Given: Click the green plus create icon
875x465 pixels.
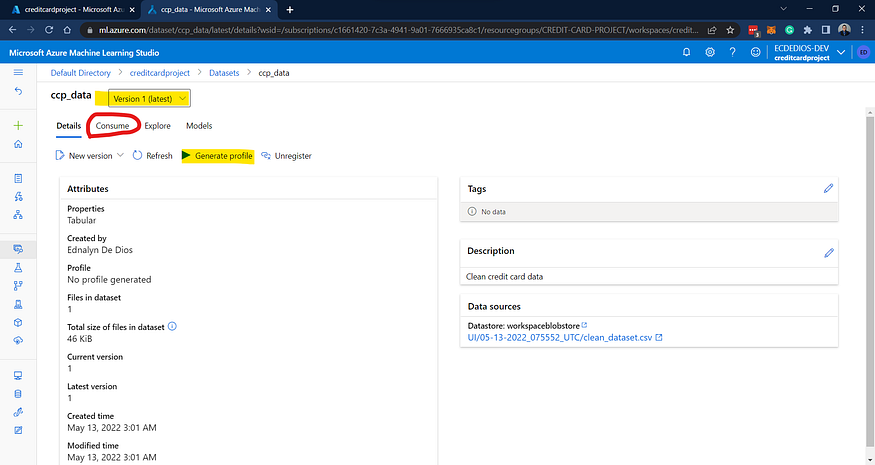Looking at the screenshot, I should point(18,126).
